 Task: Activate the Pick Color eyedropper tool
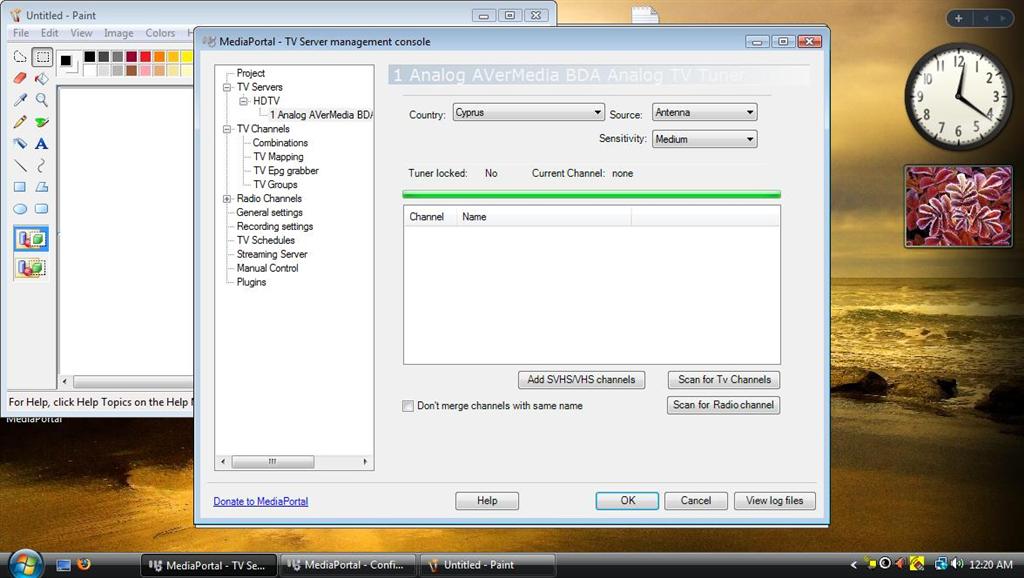20,100
